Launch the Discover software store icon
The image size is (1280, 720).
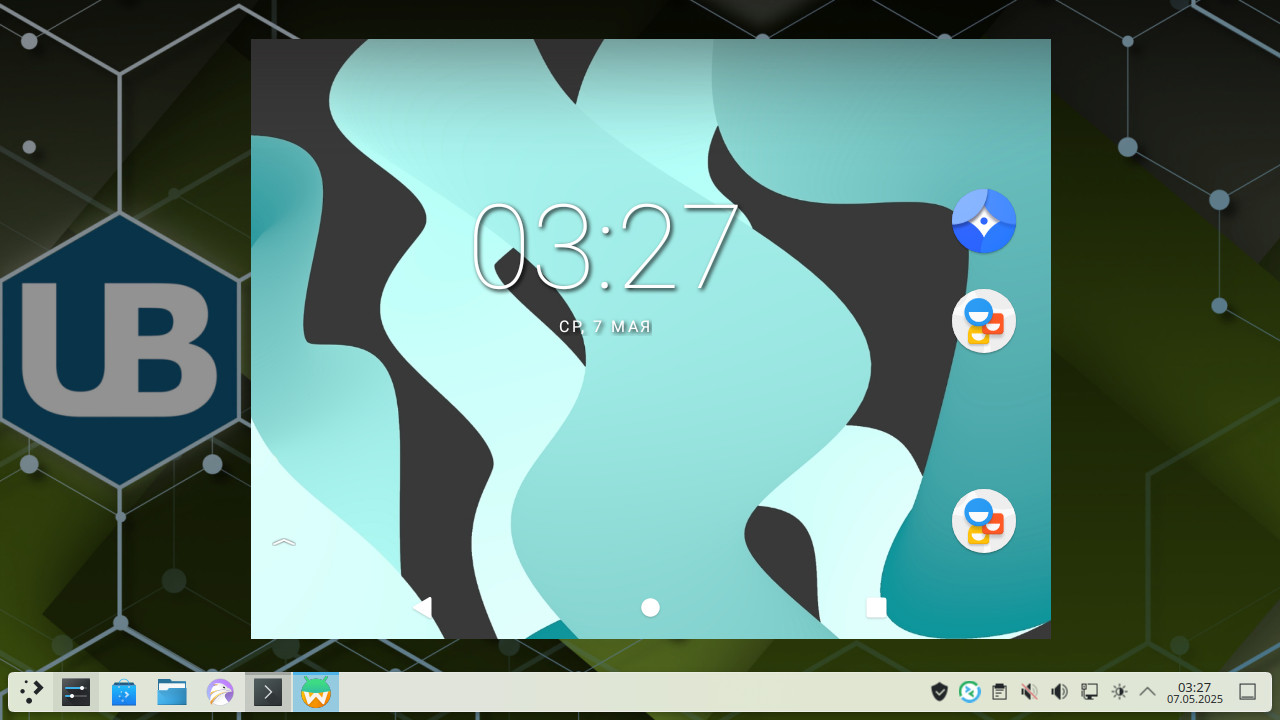(x=124, y=692)
